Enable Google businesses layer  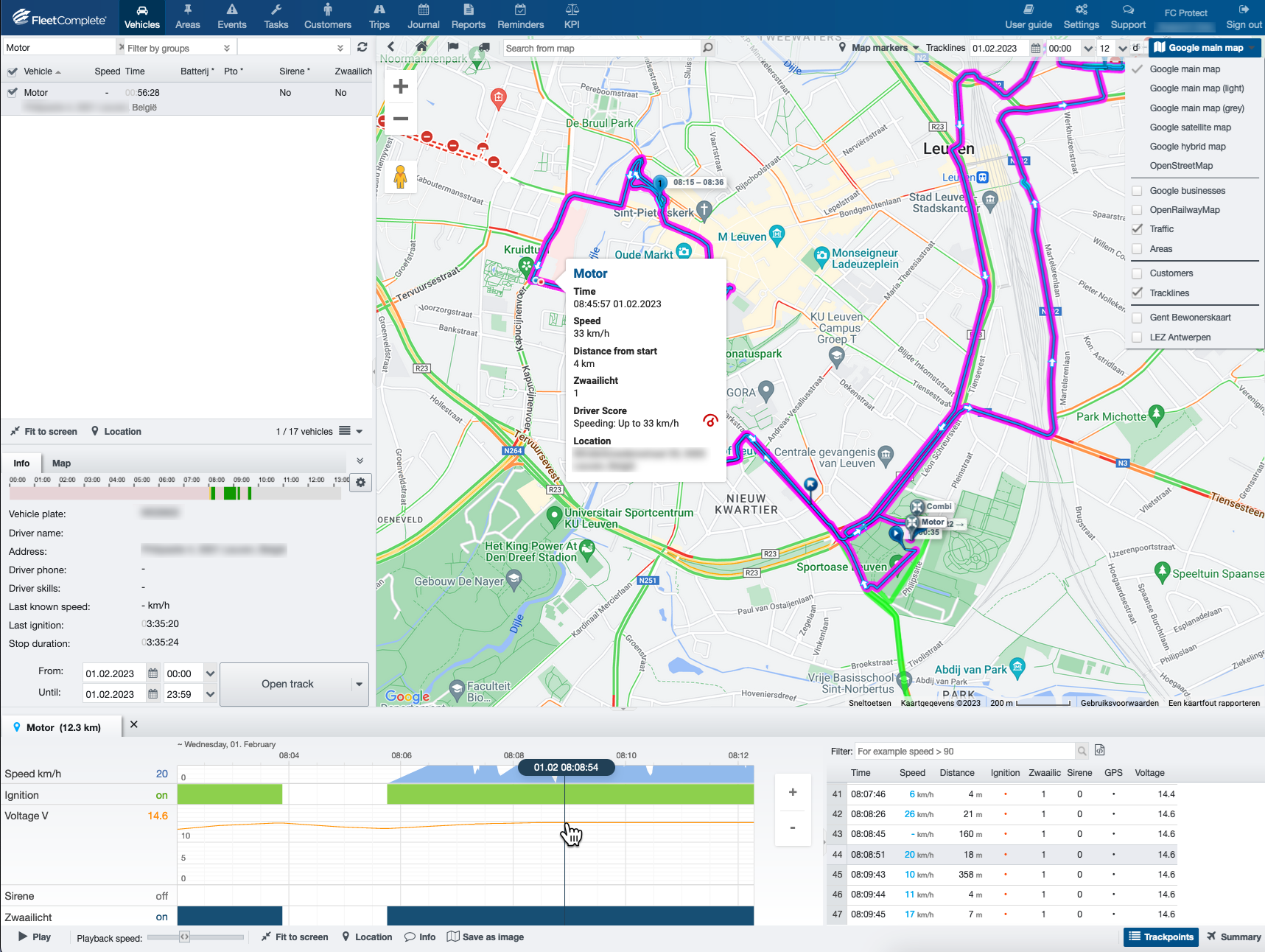(1137, 191)
